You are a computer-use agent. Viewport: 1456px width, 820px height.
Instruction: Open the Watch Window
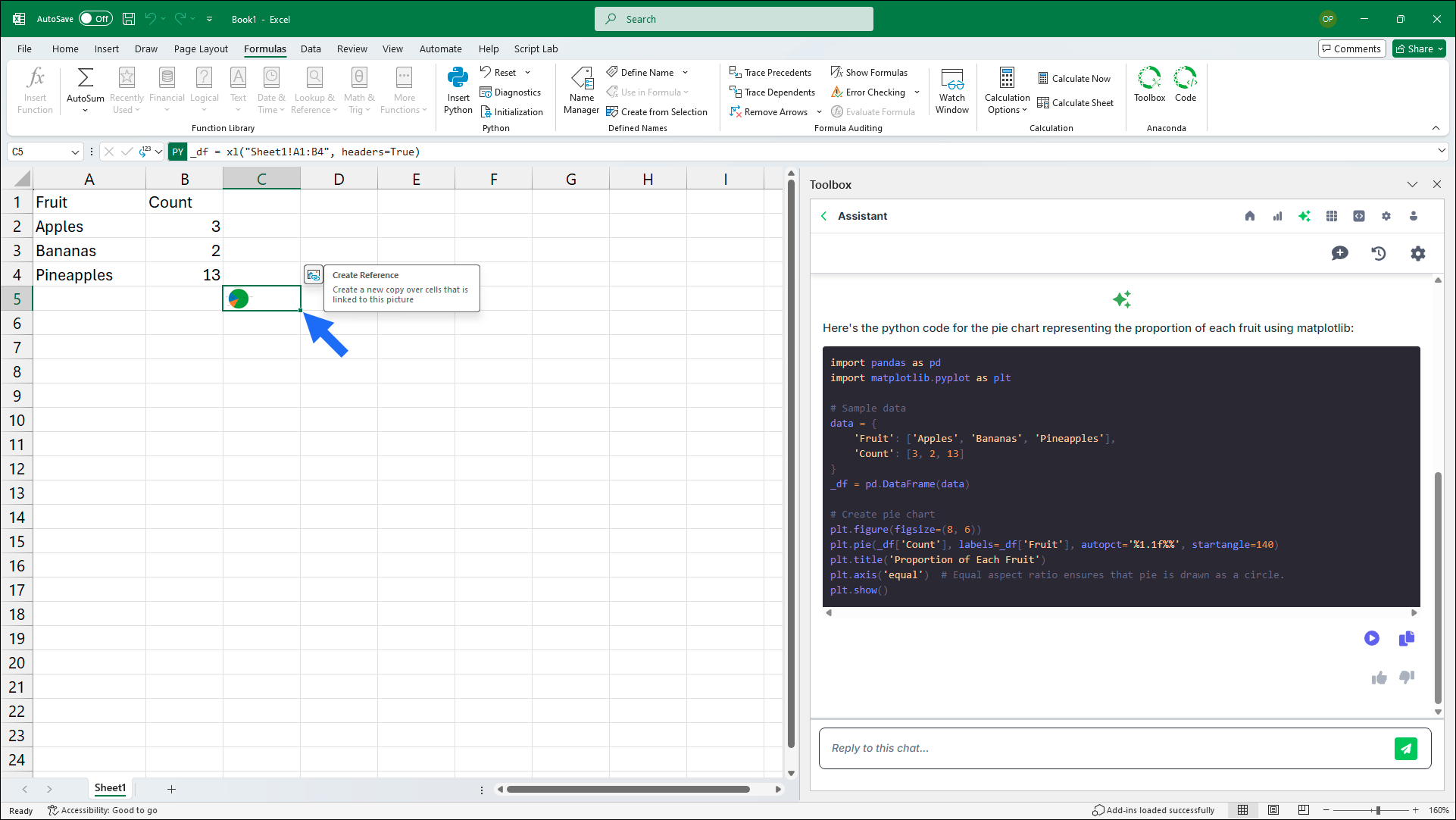(951, 90)
